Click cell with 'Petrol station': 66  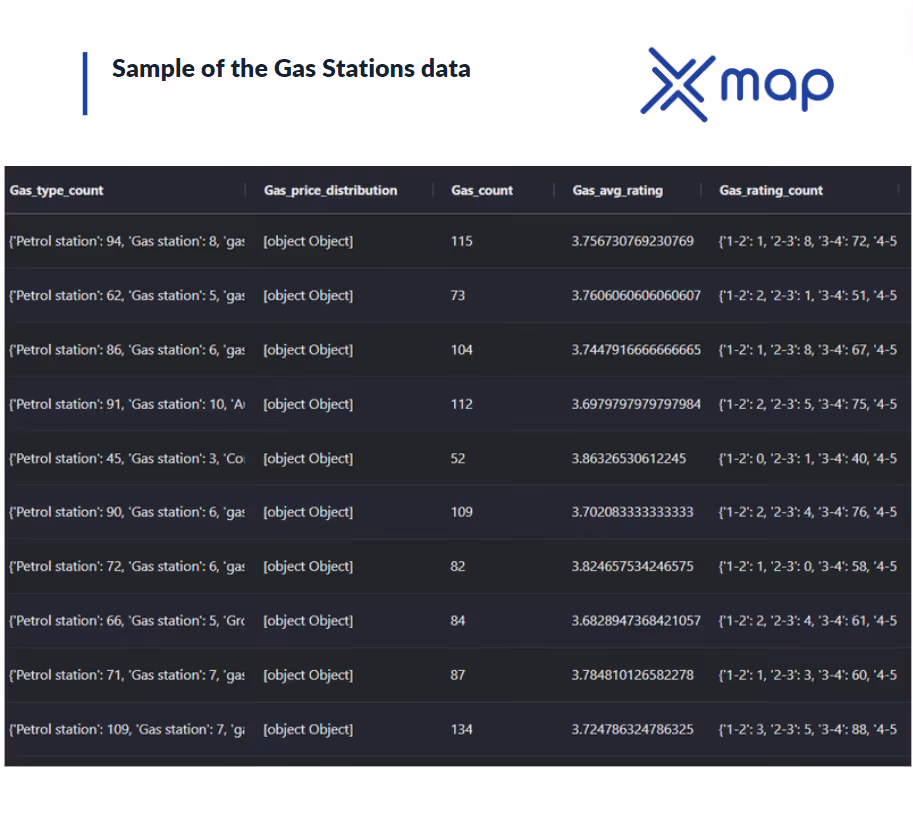127,620
